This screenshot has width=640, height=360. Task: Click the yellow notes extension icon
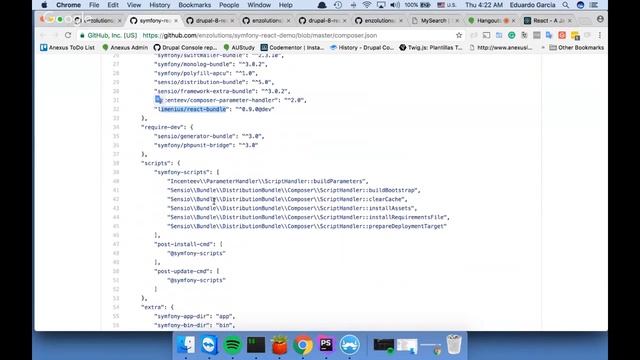575,36
